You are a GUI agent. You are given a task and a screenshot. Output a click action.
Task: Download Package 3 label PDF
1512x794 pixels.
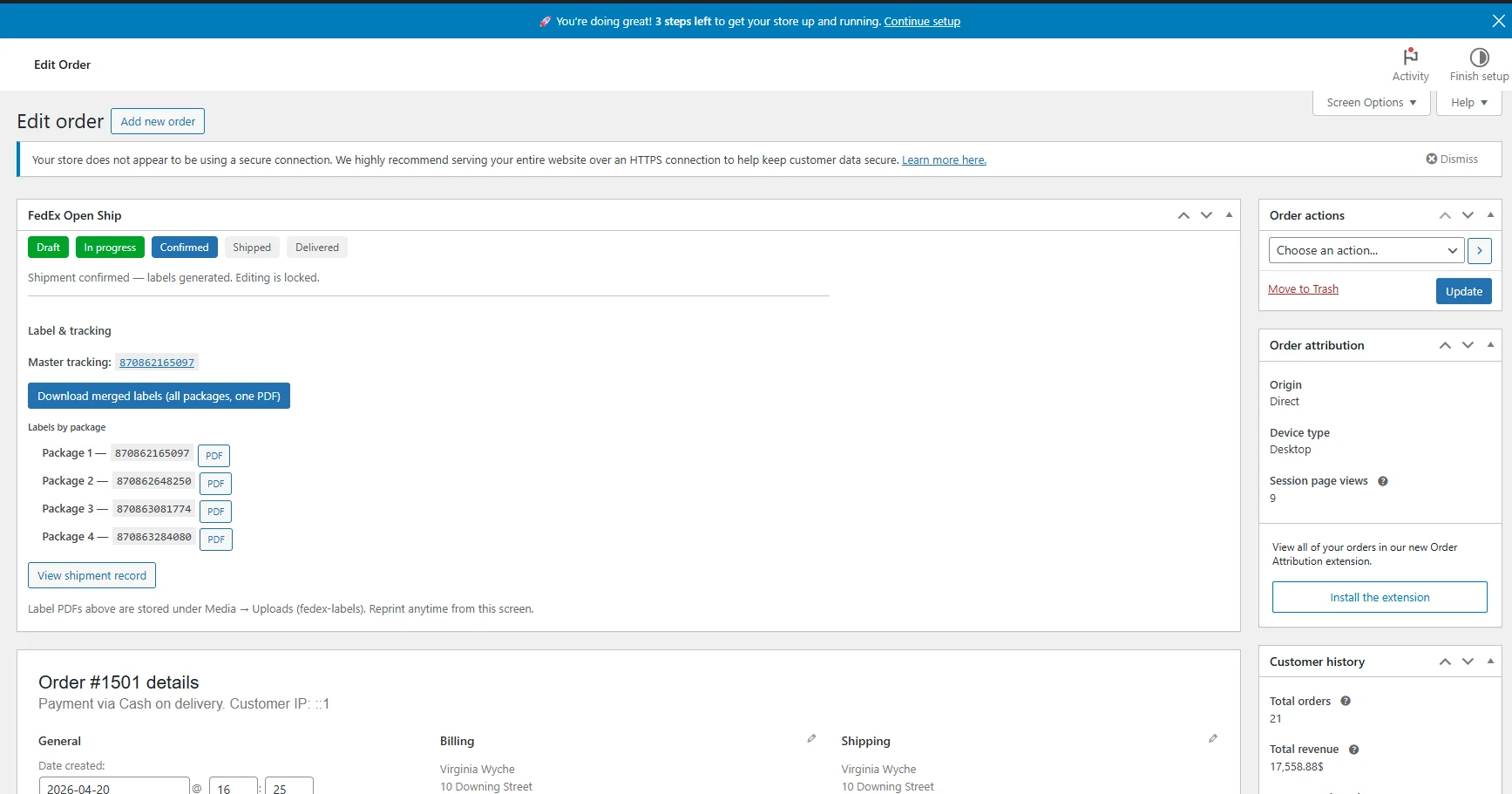pyautogui.click(x=216, y=512)
